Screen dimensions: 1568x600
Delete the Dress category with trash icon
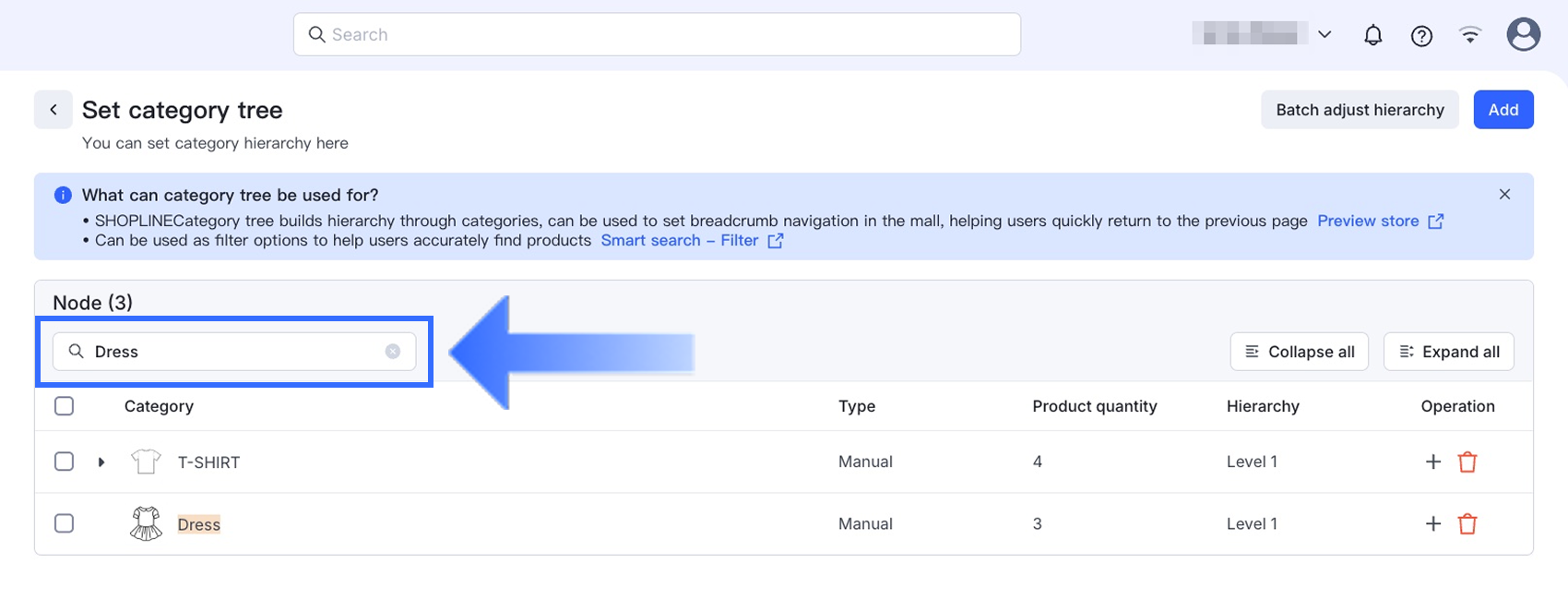click(1467, 524)
